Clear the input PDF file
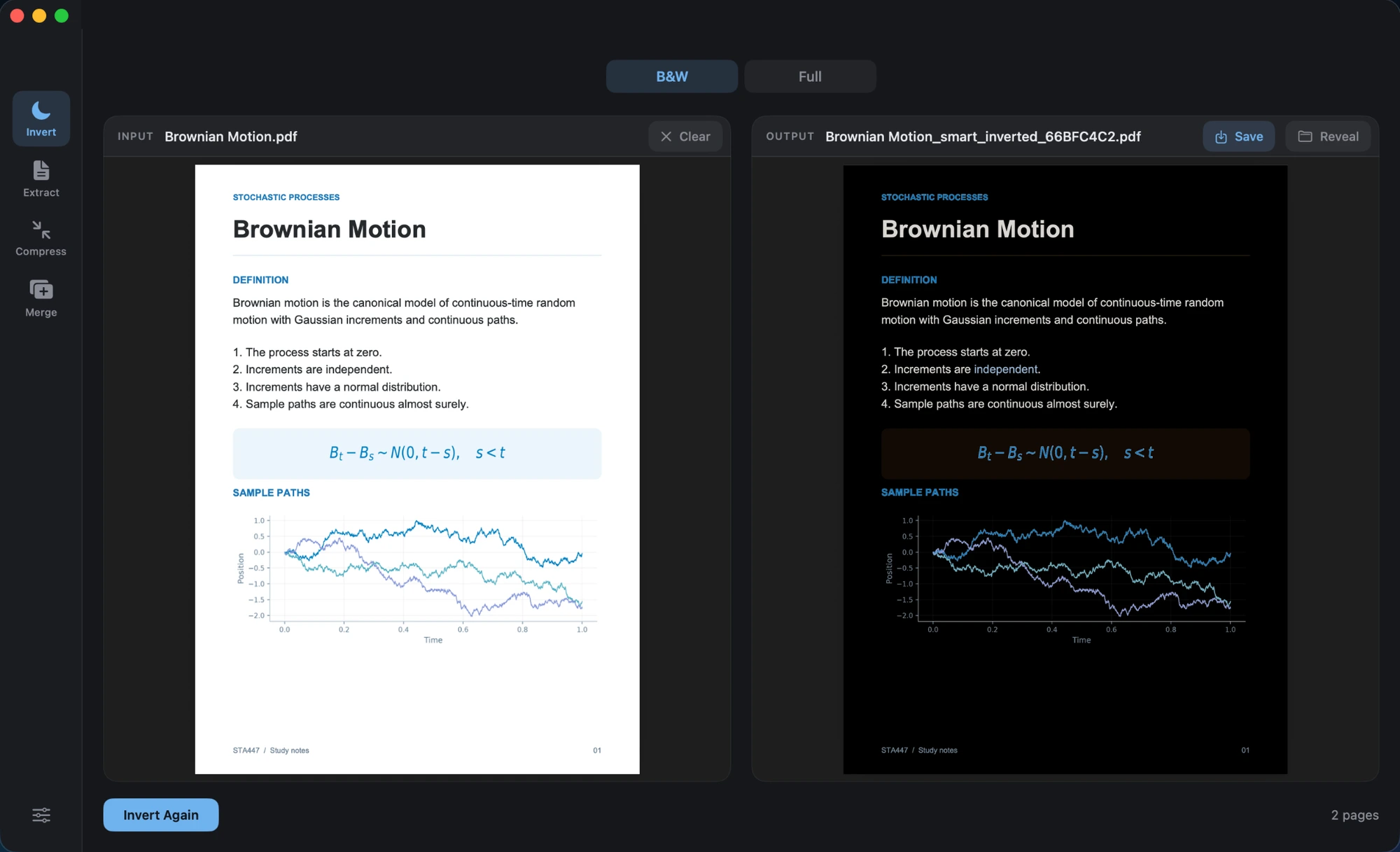This screenshot has height=852, width=1400. click(x=685, y=137)
